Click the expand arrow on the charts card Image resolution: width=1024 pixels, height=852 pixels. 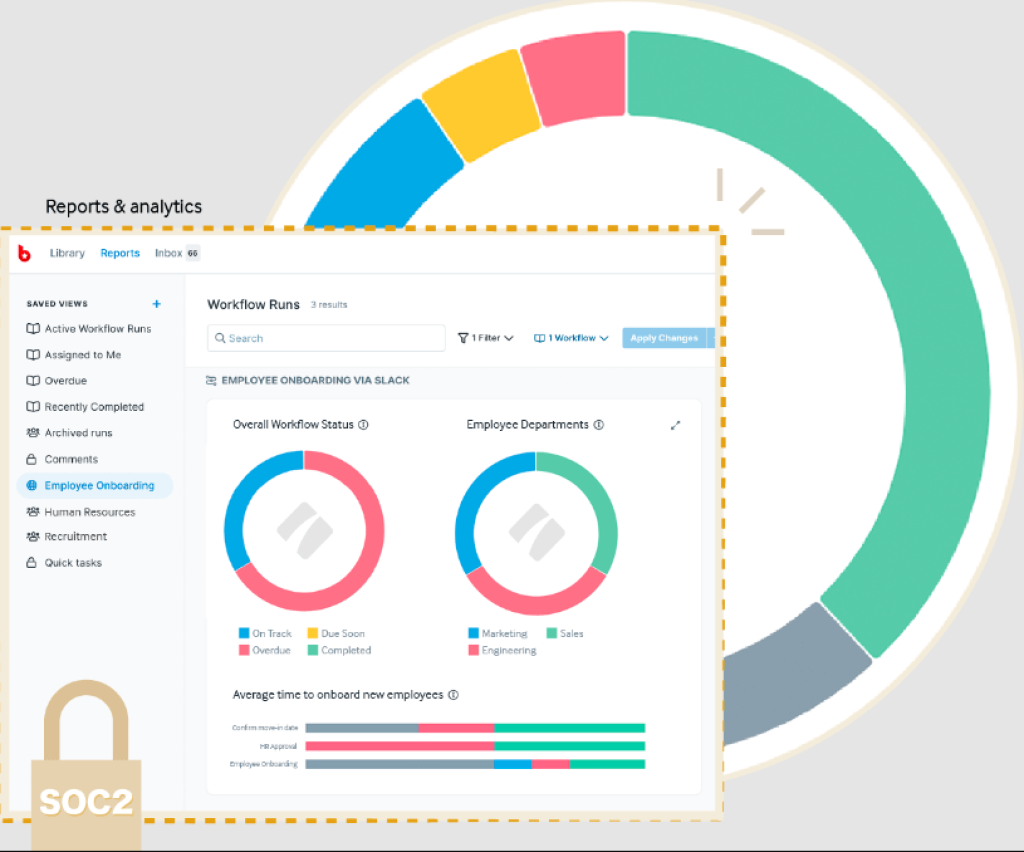pyautogui.click(x=675, y=424)
